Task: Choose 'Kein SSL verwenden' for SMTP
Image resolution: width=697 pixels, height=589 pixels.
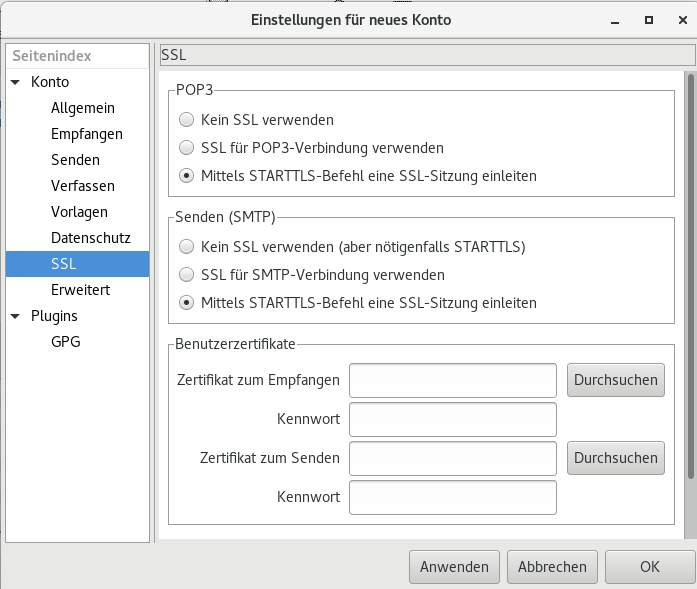Action: [x=186, y=246]
